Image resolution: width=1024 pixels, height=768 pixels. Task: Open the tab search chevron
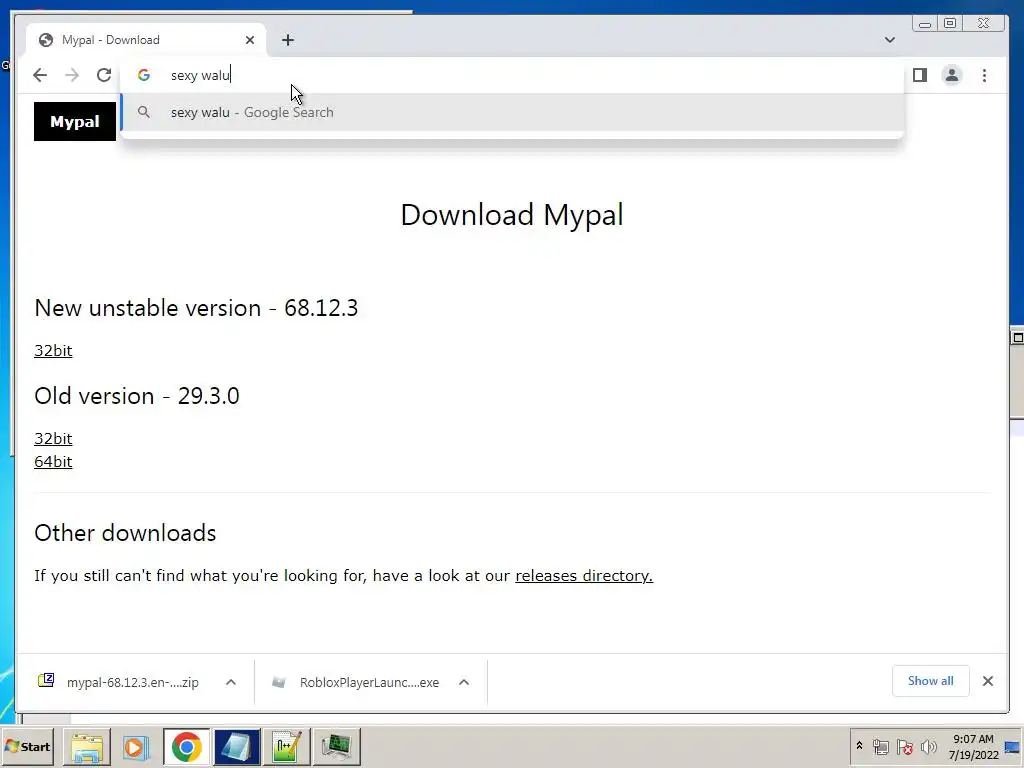[x=889, y=40]
